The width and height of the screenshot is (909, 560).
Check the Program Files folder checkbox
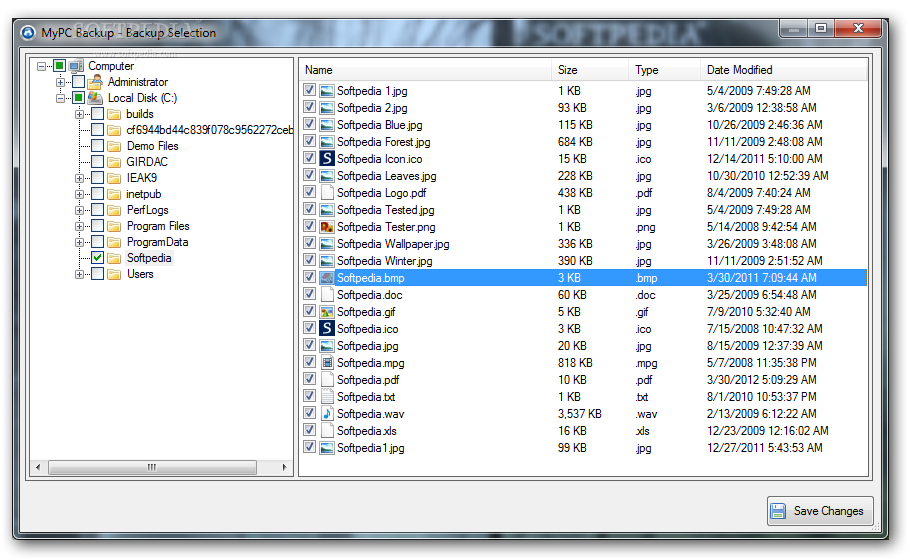point(97,226)
